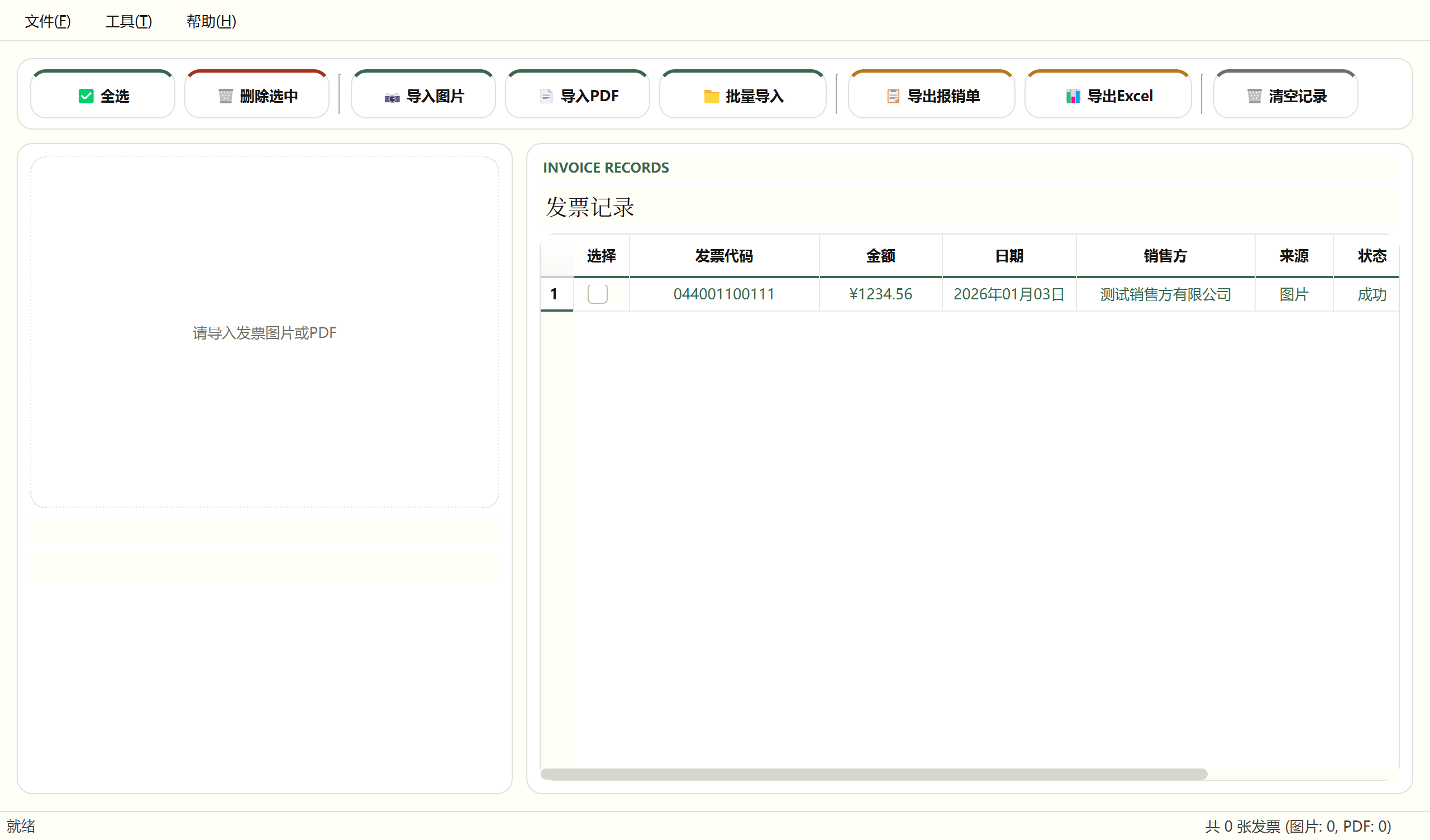Click the green checkmark icon on 全选
The width and height of the screenshot is (1430, 840).
pos(85,96)
